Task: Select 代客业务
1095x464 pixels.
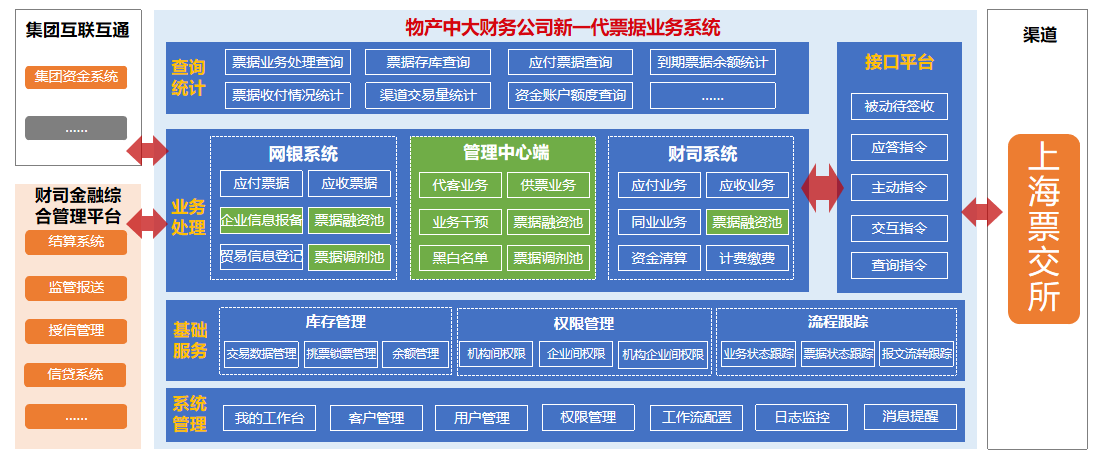Action: click(460, 185)
